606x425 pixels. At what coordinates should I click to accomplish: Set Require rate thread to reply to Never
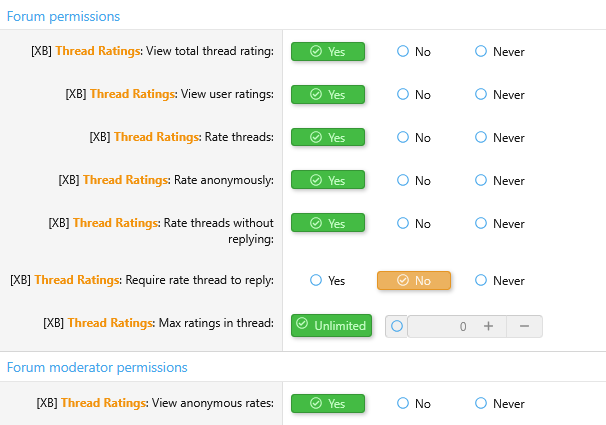[499, 280]
